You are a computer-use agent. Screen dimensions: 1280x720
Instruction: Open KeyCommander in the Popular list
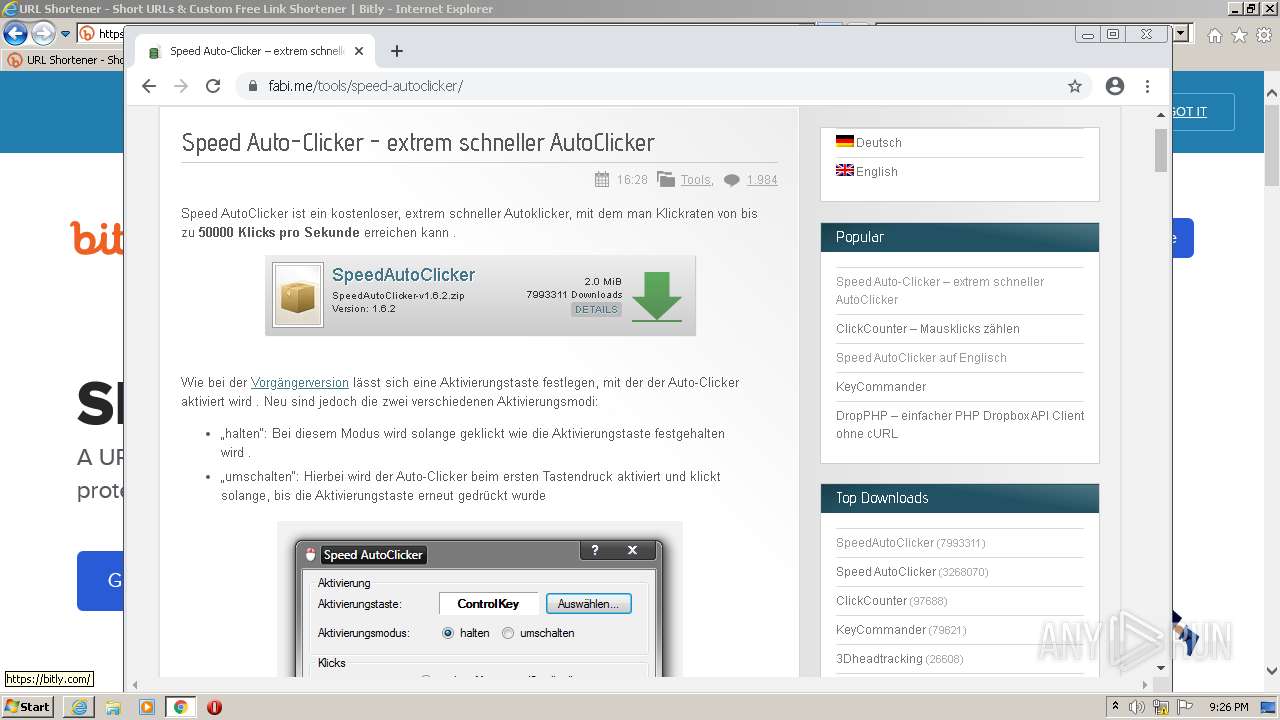881,386
